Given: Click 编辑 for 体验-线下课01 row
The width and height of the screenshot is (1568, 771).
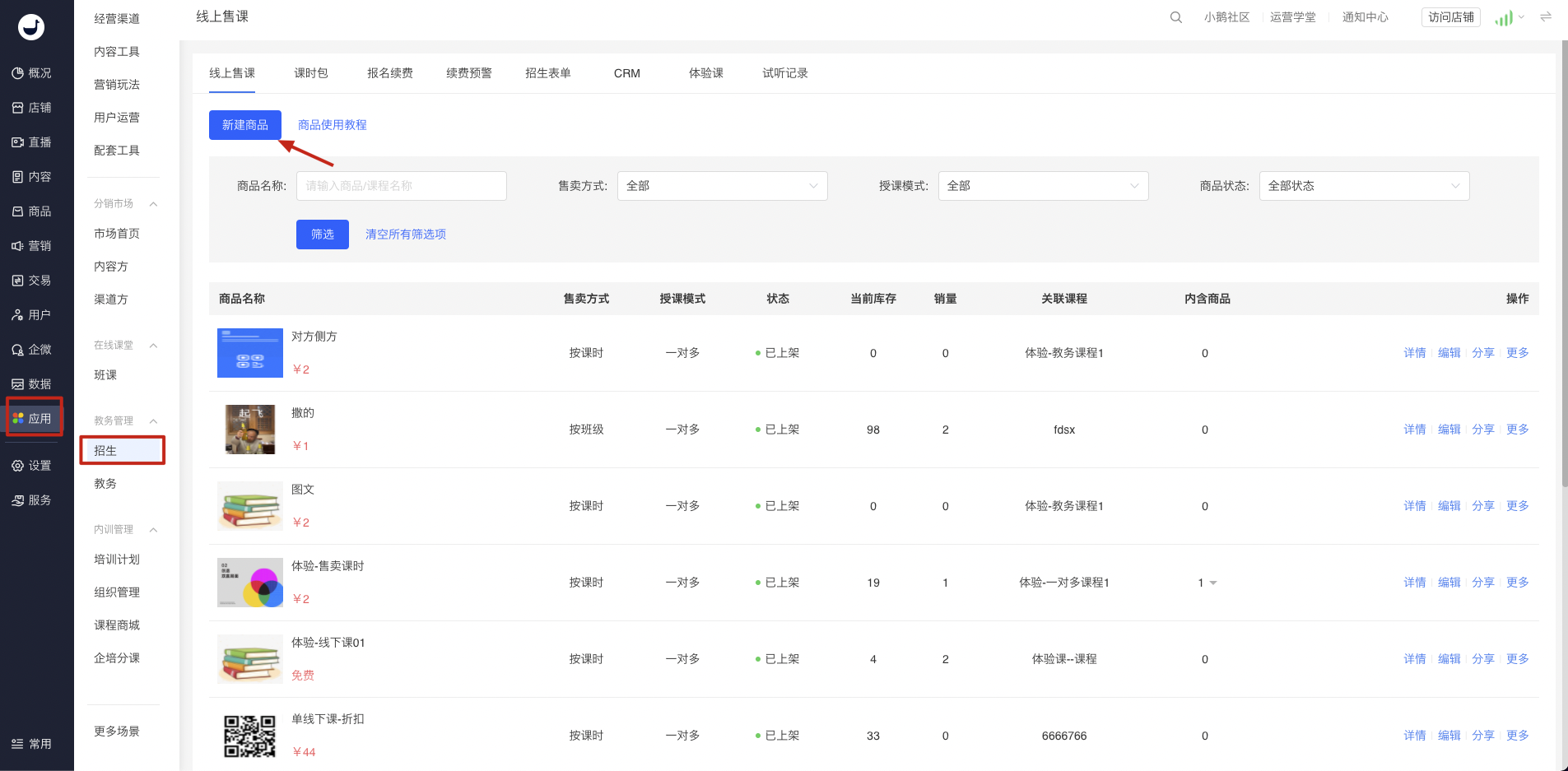Looking at the screenshot, I should (x=1449, y=659).
